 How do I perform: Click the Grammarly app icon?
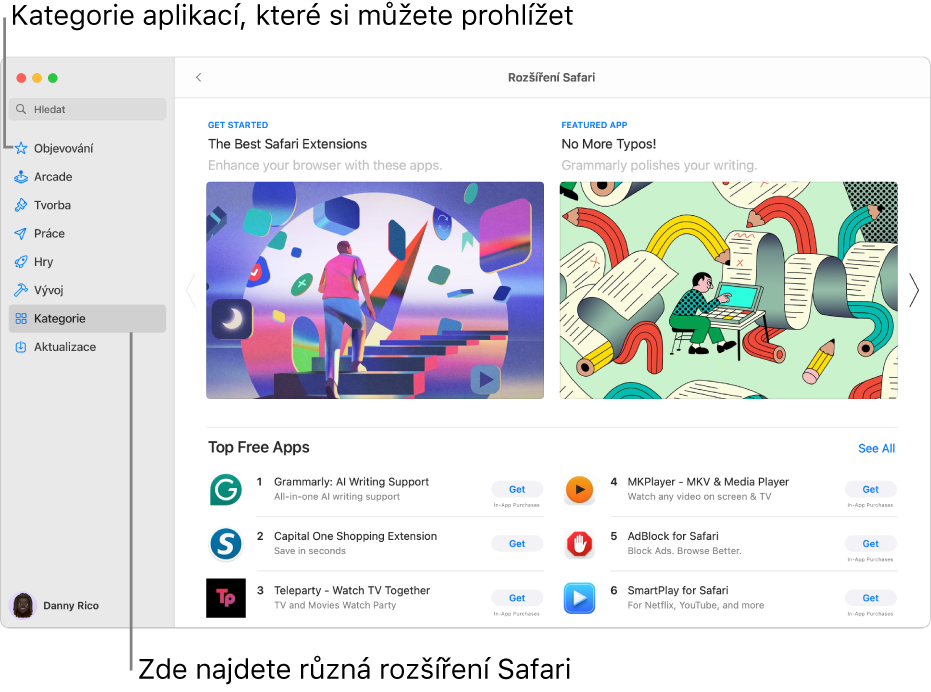(x=225, y=489)
